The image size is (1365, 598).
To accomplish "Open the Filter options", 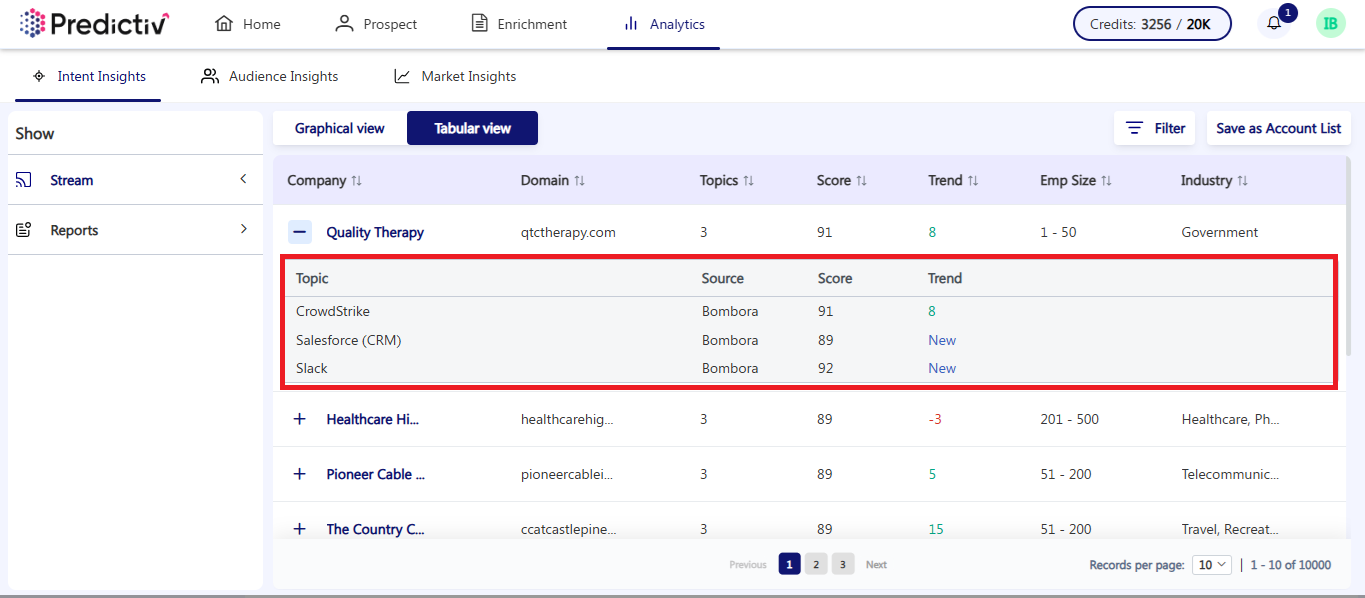I will coord(1156,128).
